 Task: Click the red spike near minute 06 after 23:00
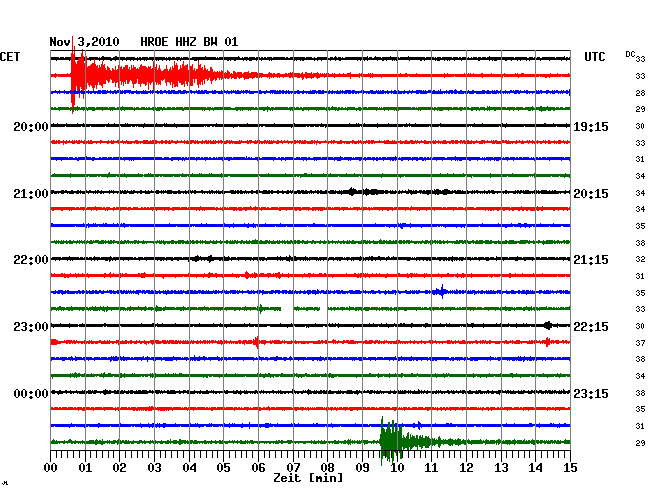pos(257,342)
